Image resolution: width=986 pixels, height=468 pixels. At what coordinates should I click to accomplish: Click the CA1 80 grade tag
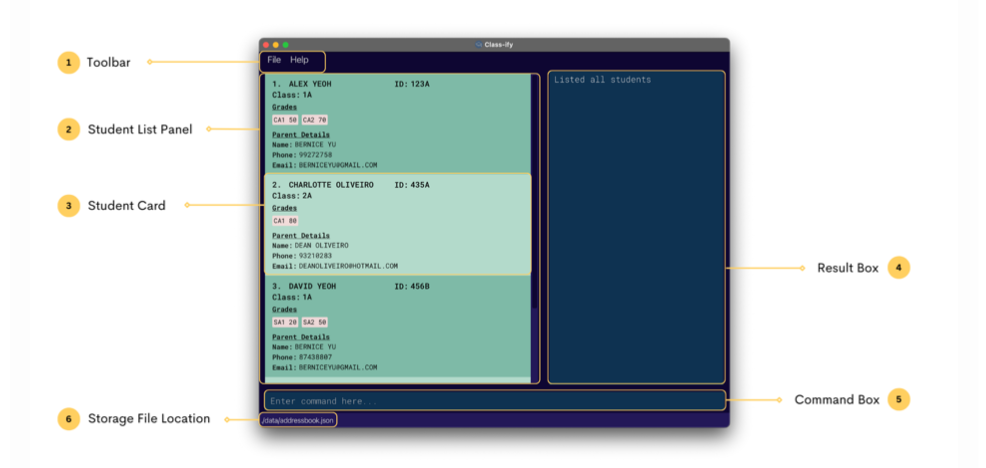coord(285,221)
